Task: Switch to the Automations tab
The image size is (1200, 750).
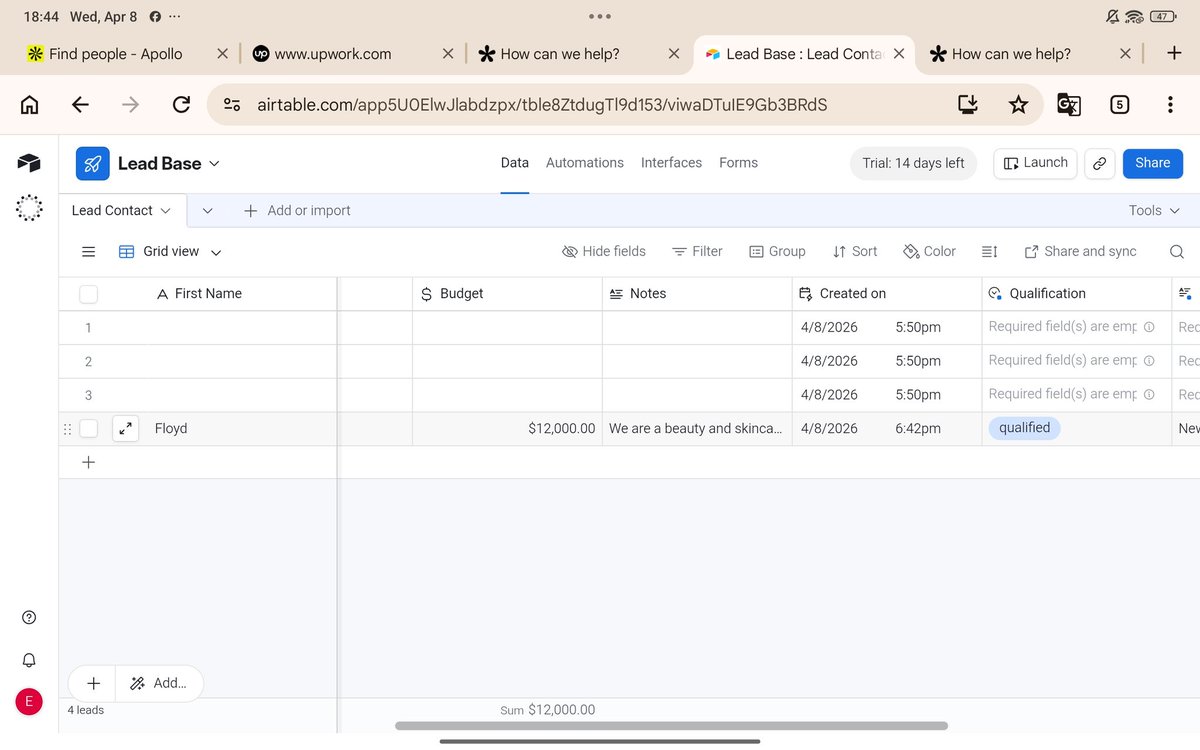Action: pos(585,163)
